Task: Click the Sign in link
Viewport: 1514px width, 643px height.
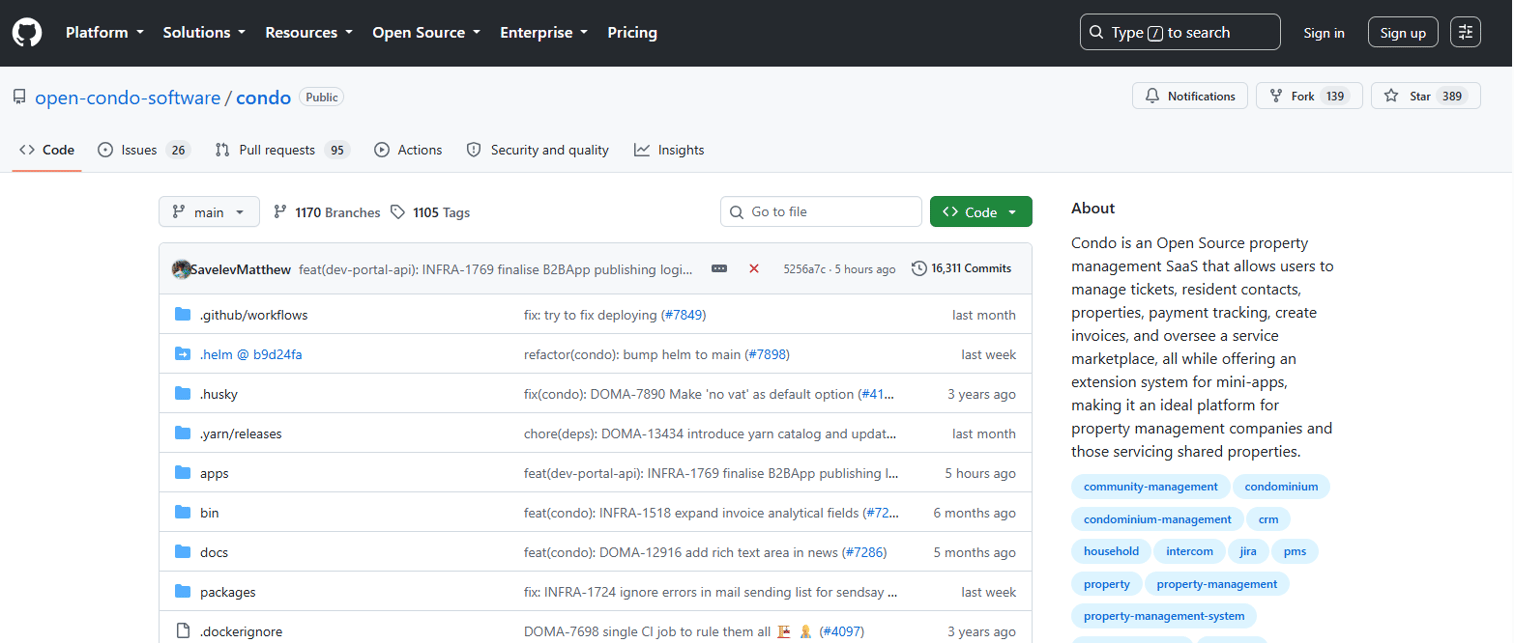Action: click(1324, 33)
